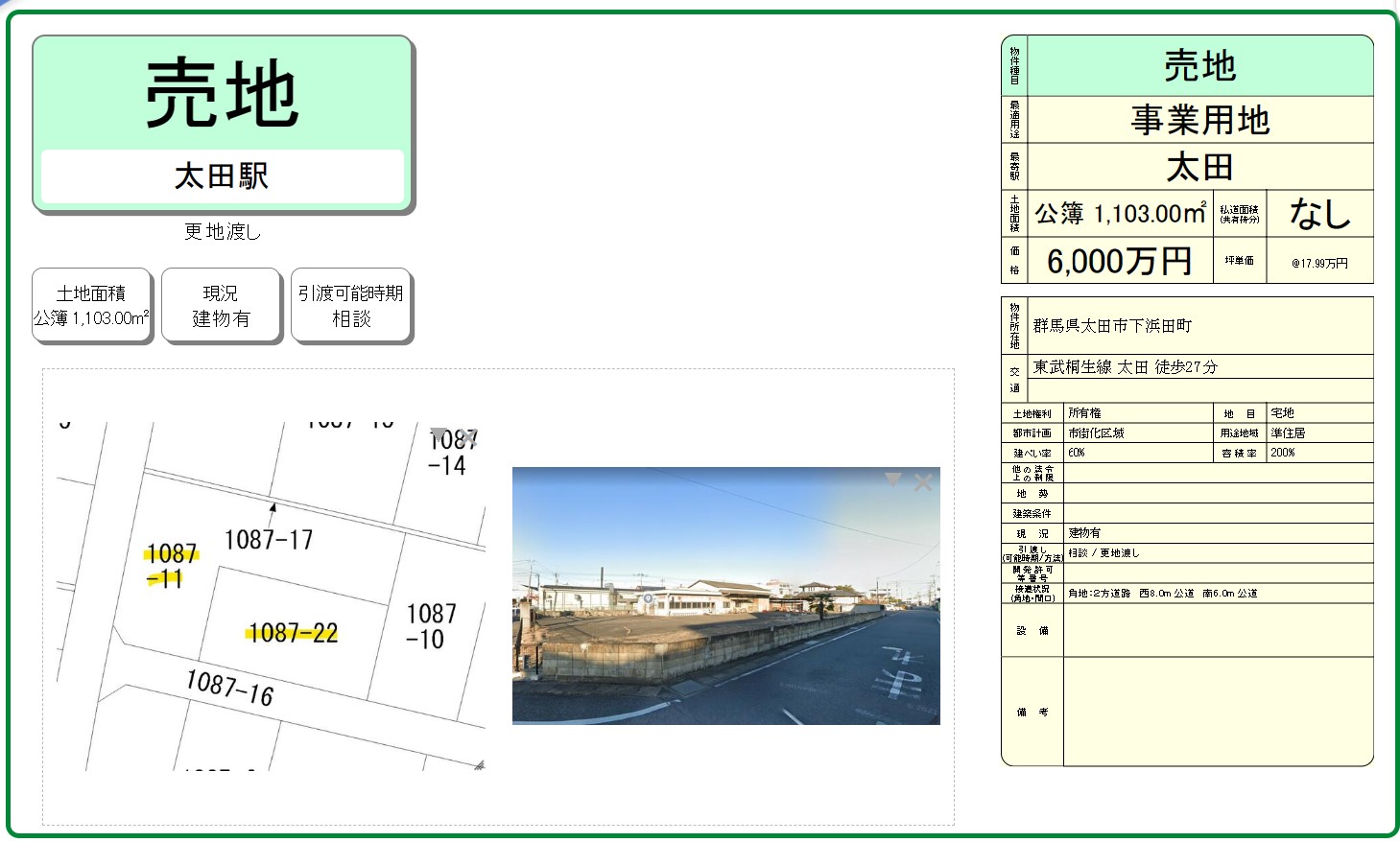The width and height of the screenshot is (1400, 842).
Task: Select the 引渡可能時期 相談 badge
Action: click(x=351, y=306)
